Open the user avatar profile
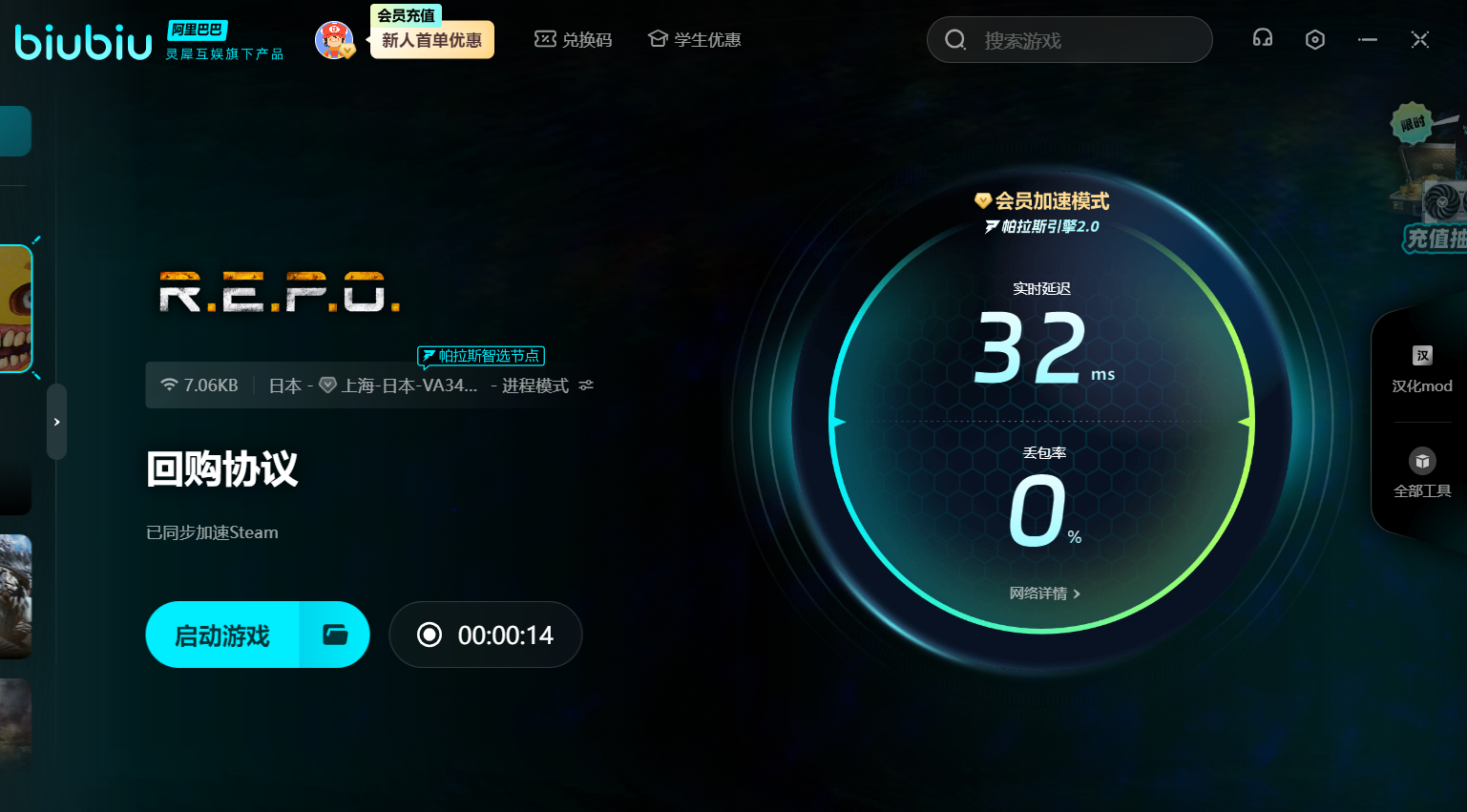Image resolution: width=1467 pixels, height=812 pixels. point(334,40)
